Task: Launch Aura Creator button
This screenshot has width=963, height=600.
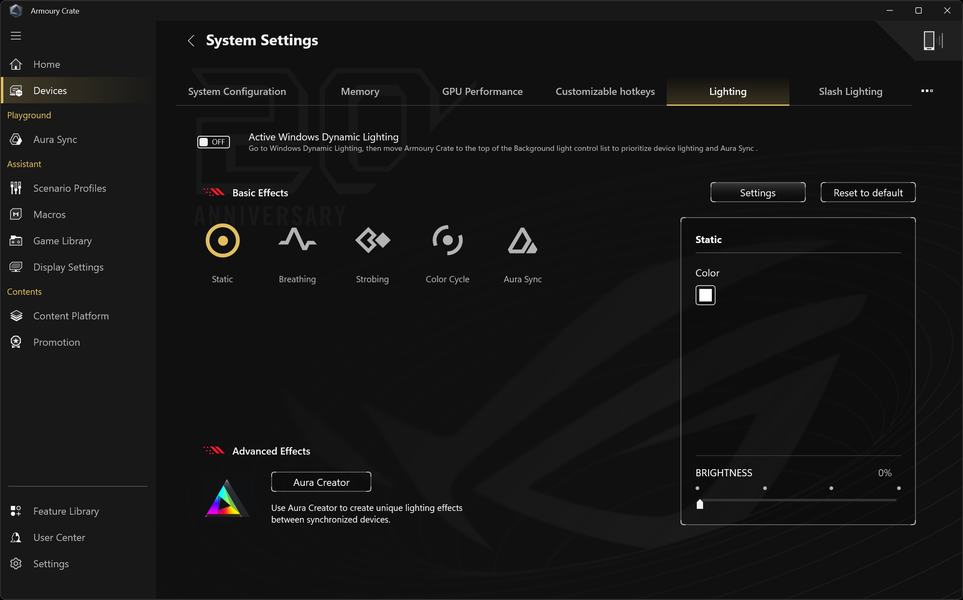Action: 321,482
